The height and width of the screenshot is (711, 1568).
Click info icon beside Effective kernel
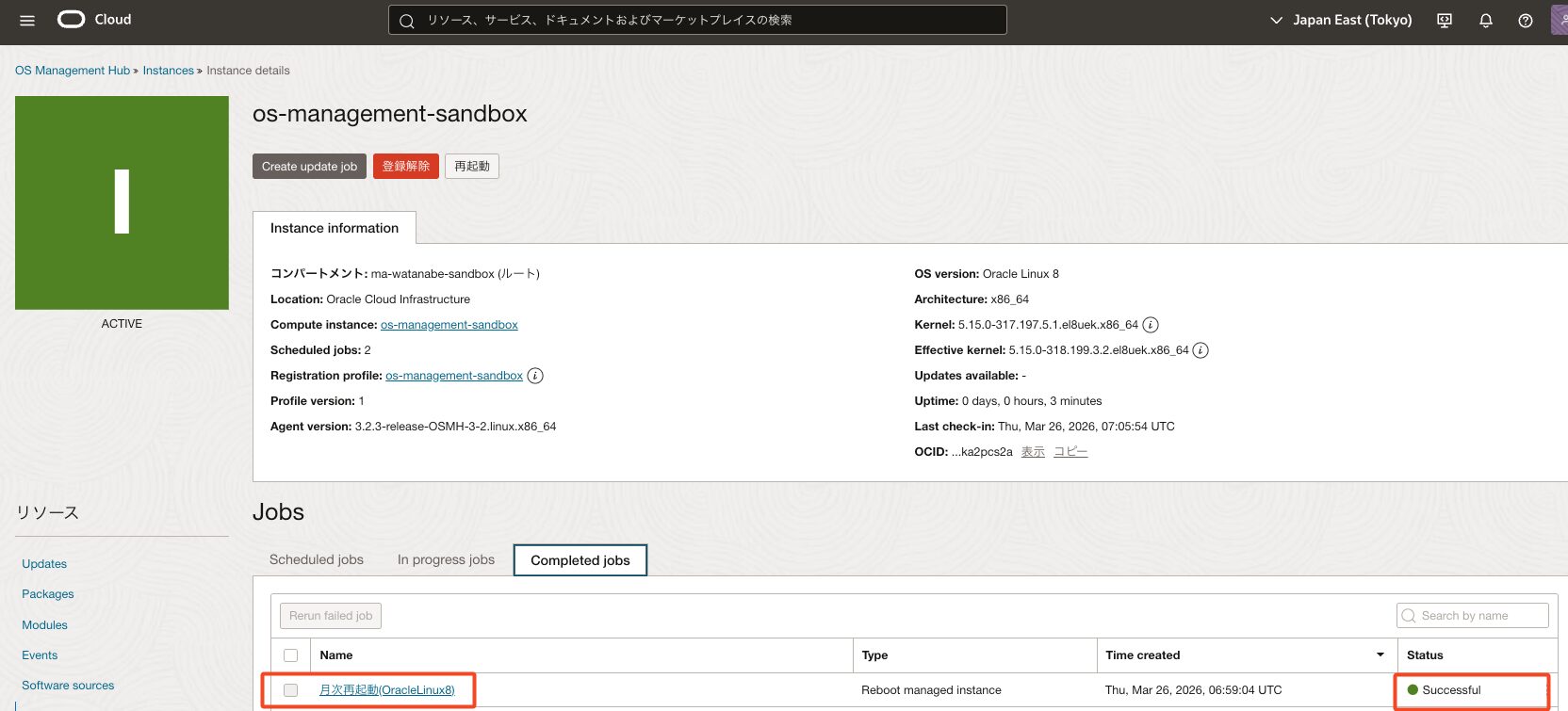(1200, 350)
